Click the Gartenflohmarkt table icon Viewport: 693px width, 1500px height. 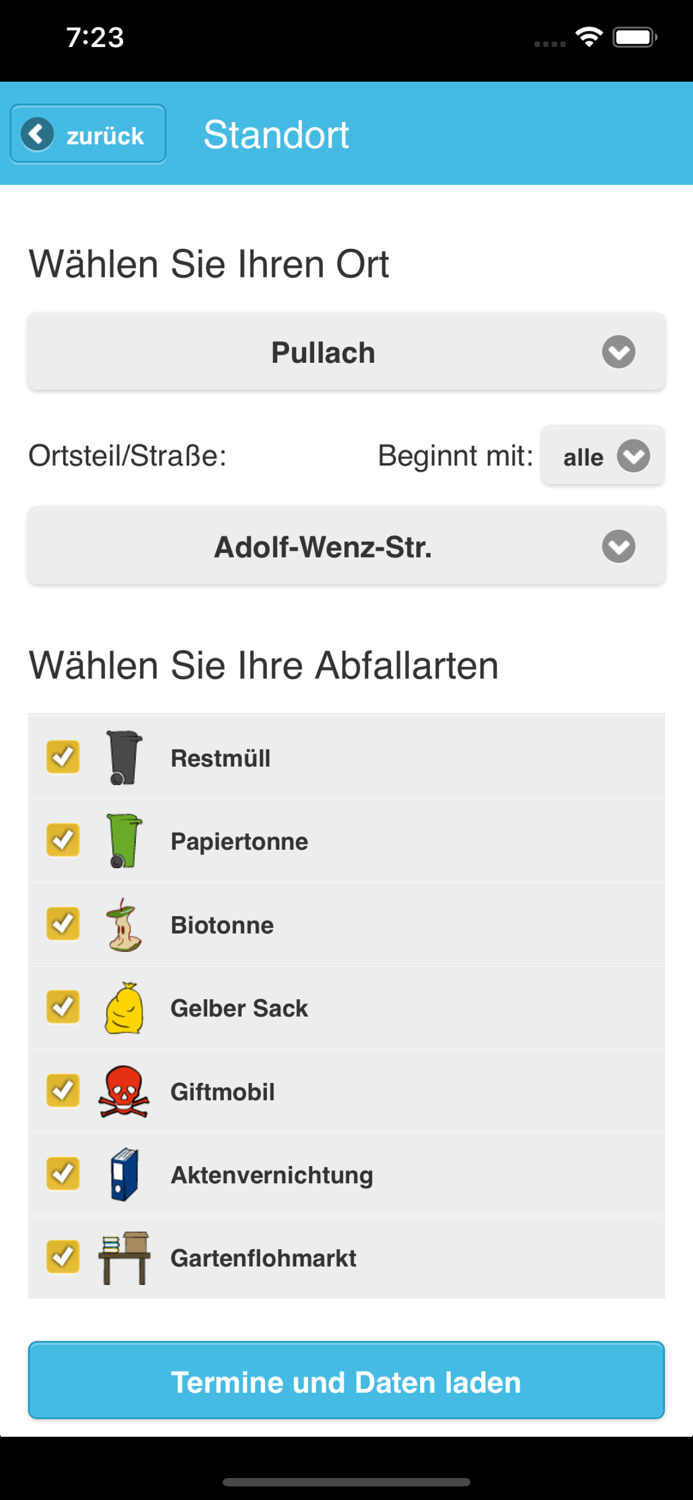(123, 1256)
